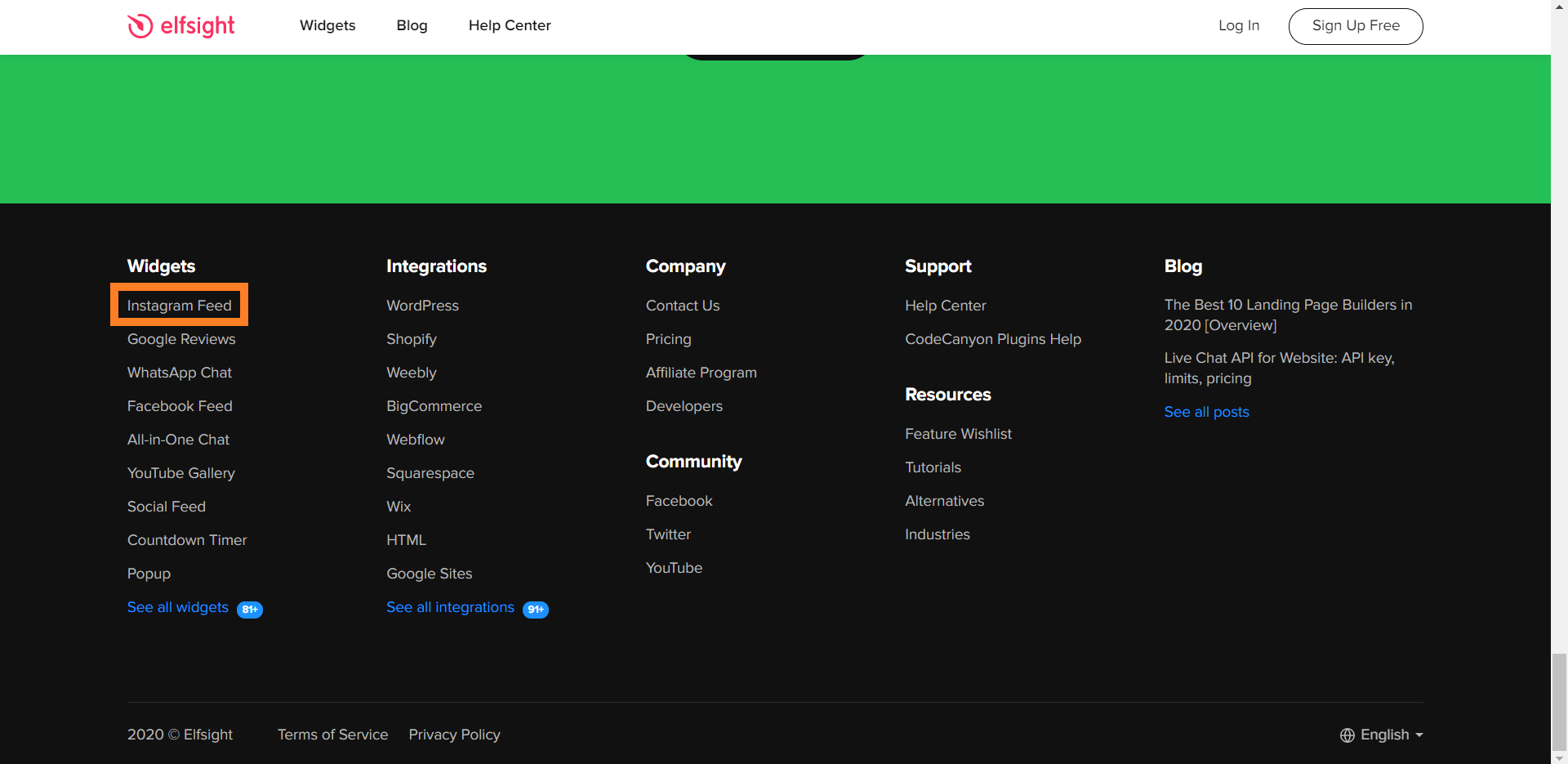Screen dimensions: 1568x764
Task: Click the Log In link
Action: (1238, 25)
